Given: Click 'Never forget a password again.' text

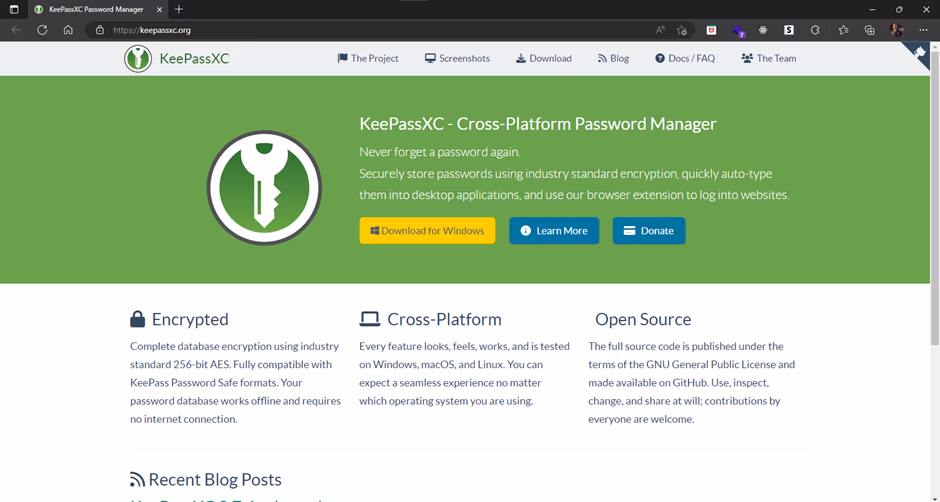Looking at the screenshot, I should tap(440, 152).
